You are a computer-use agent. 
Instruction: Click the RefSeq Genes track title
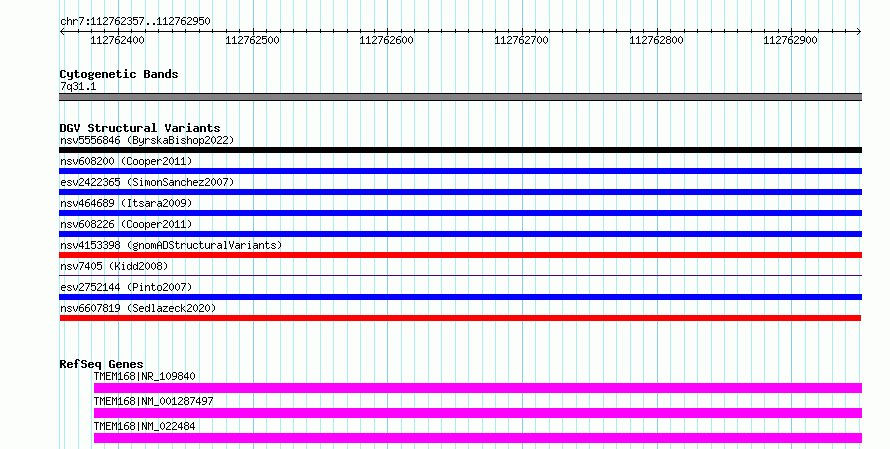point(101,364)
